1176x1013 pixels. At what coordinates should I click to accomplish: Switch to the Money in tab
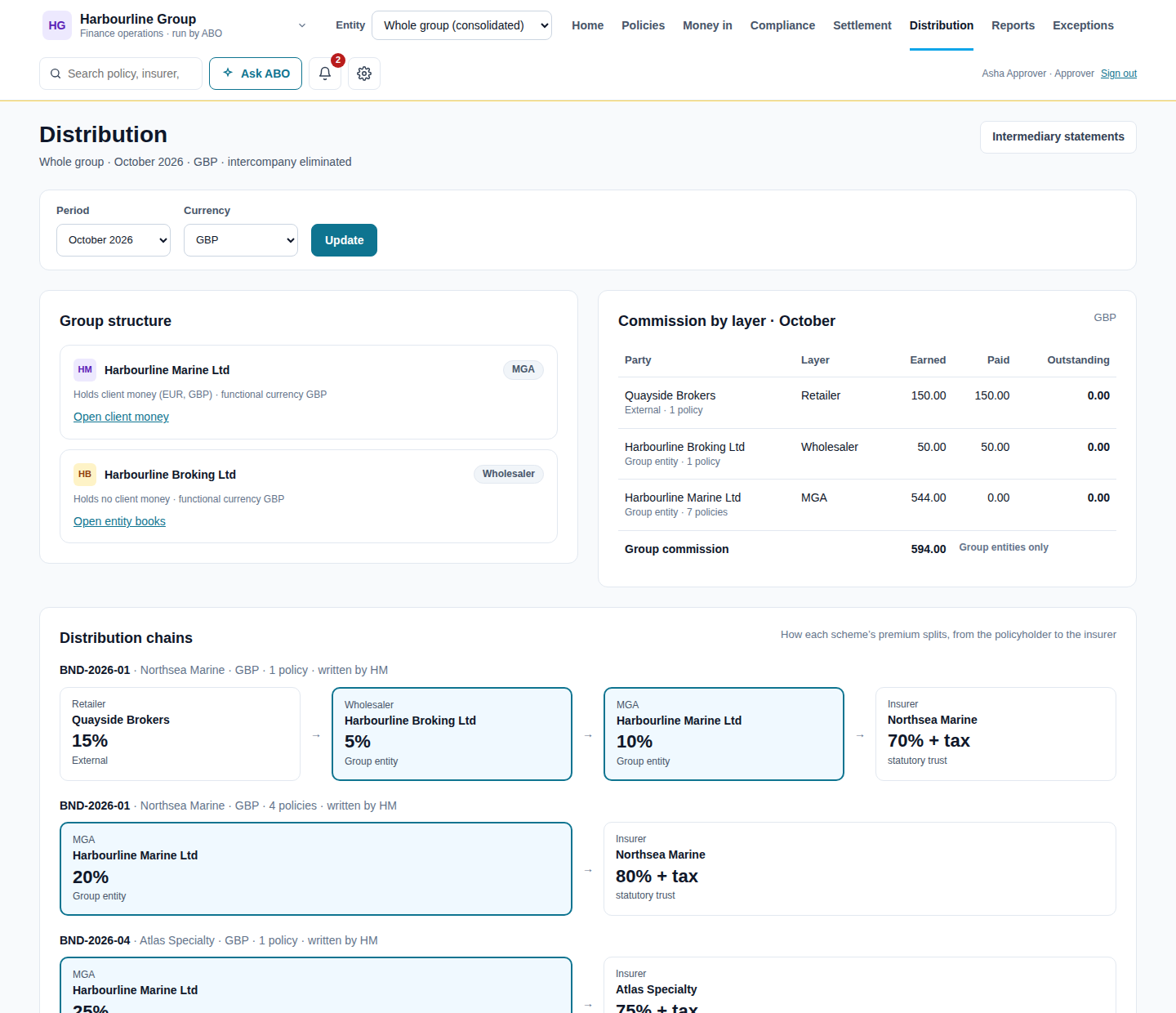[x=707, y=25]
